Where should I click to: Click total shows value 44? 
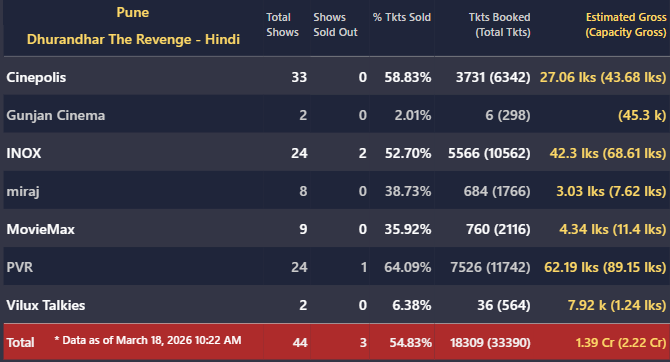[300, 343]
